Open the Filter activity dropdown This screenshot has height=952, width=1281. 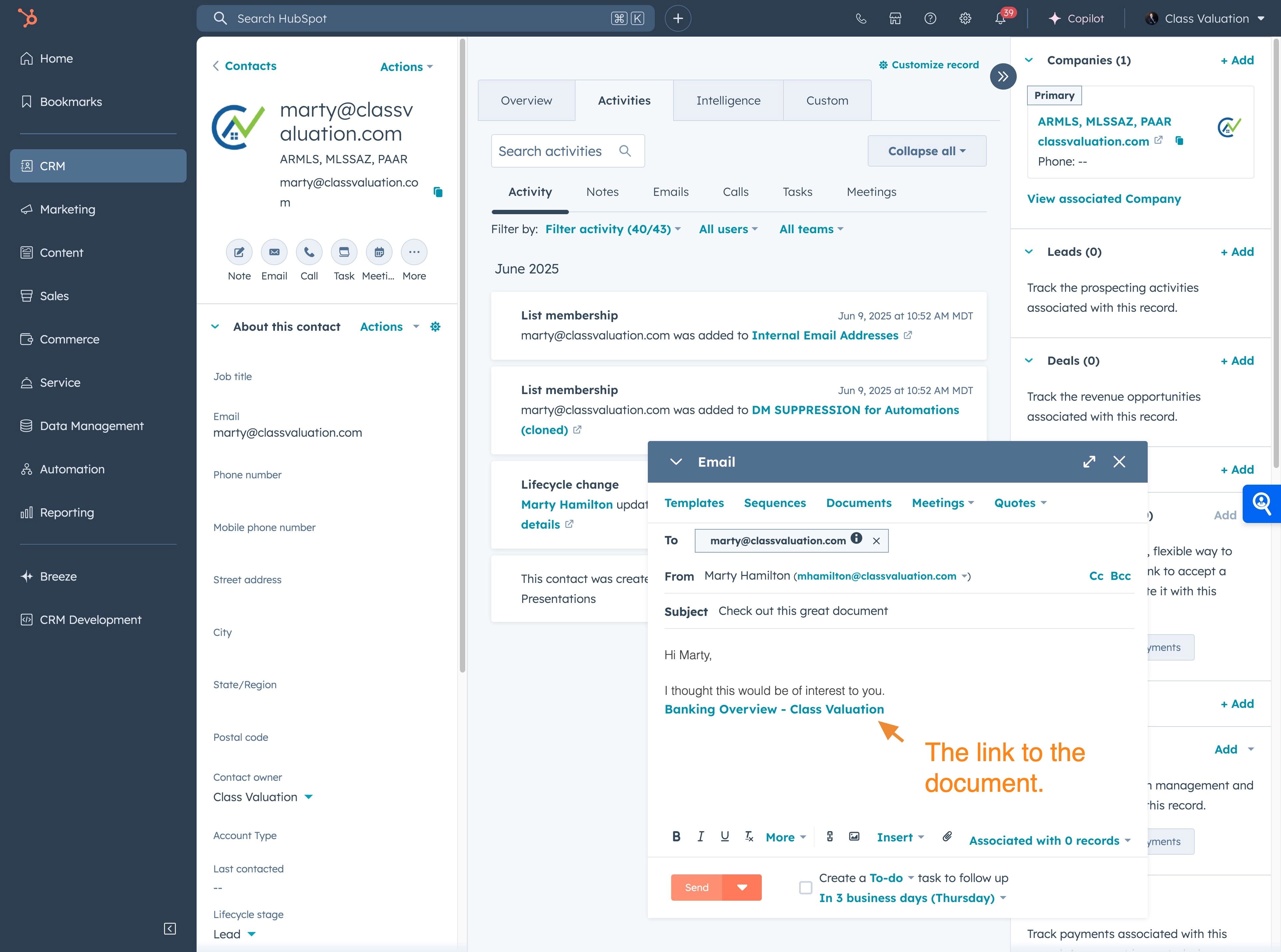(x=612, y=230)
